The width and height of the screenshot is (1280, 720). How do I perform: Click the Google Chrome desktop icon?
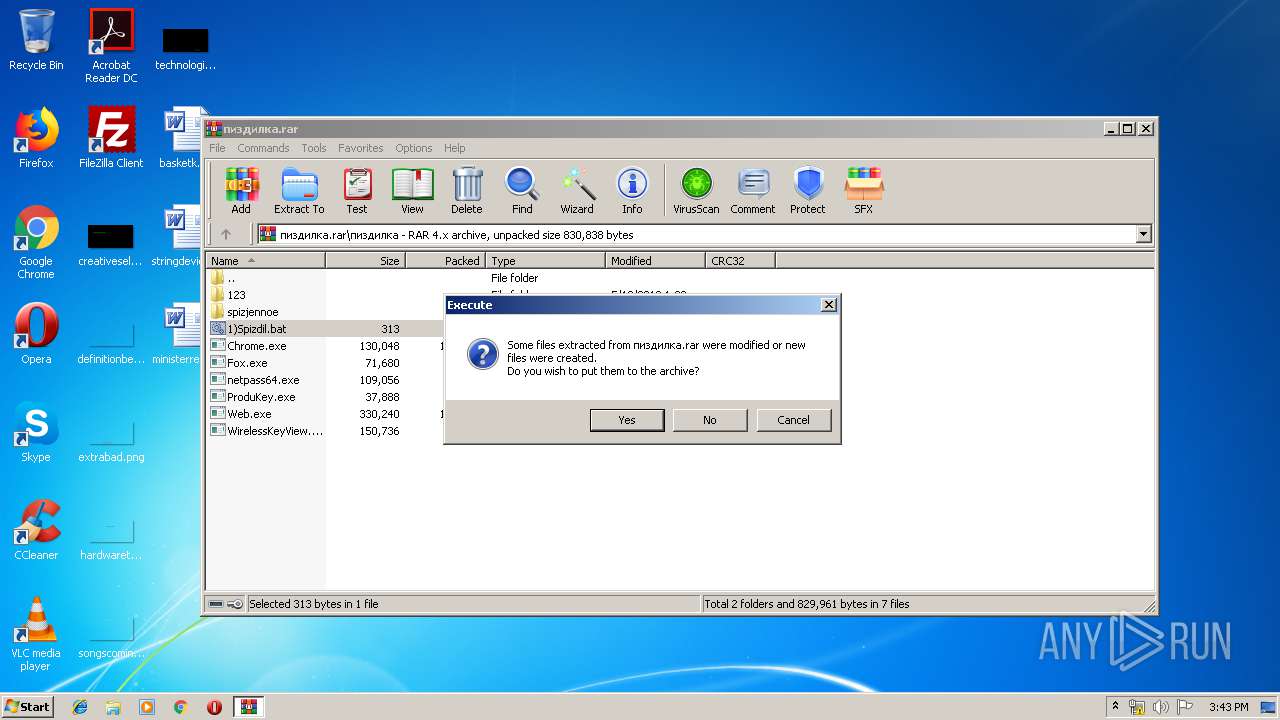click(36, 243)
